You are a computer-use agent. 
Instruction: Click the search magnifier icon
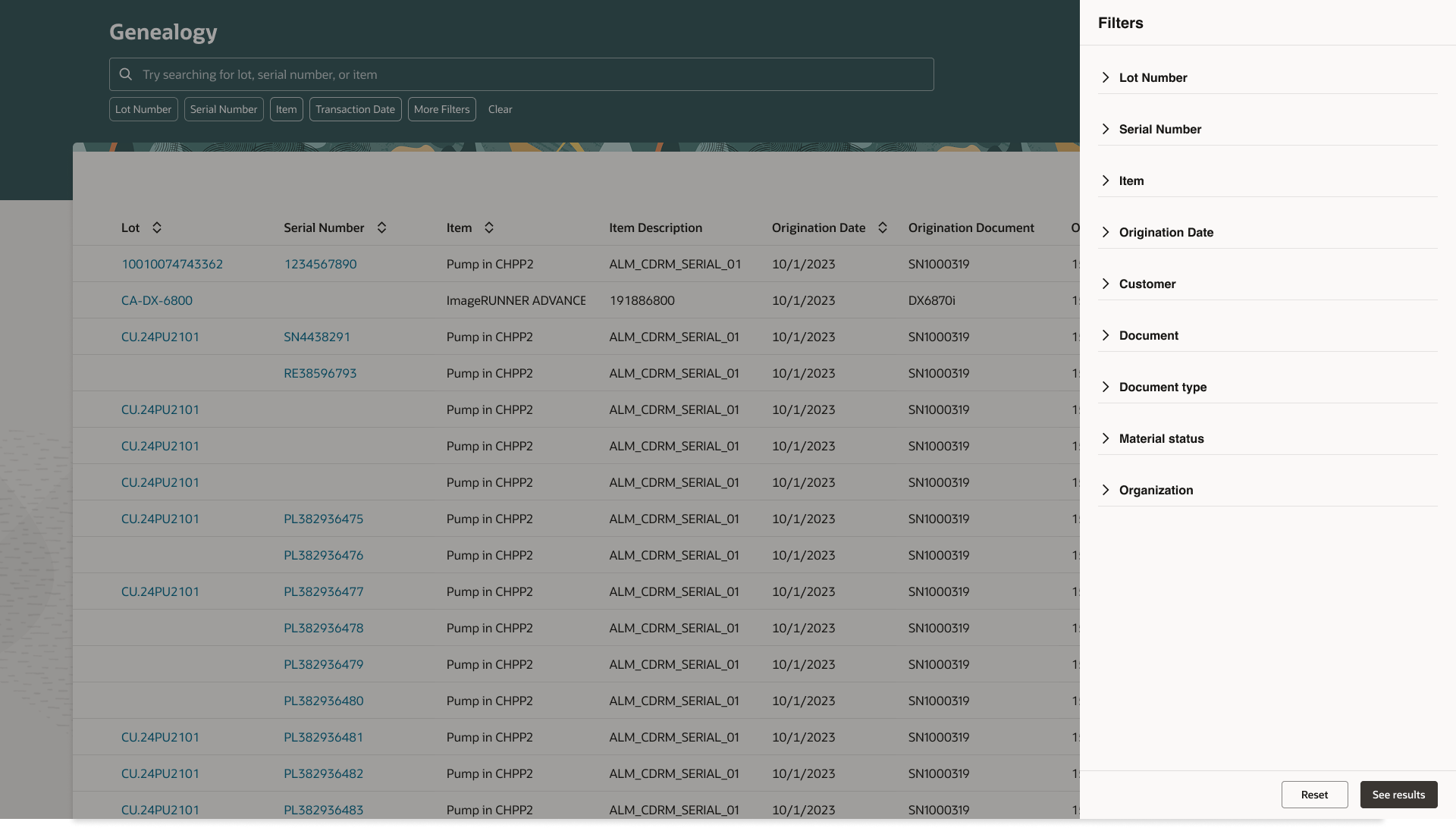pos(126,74)
